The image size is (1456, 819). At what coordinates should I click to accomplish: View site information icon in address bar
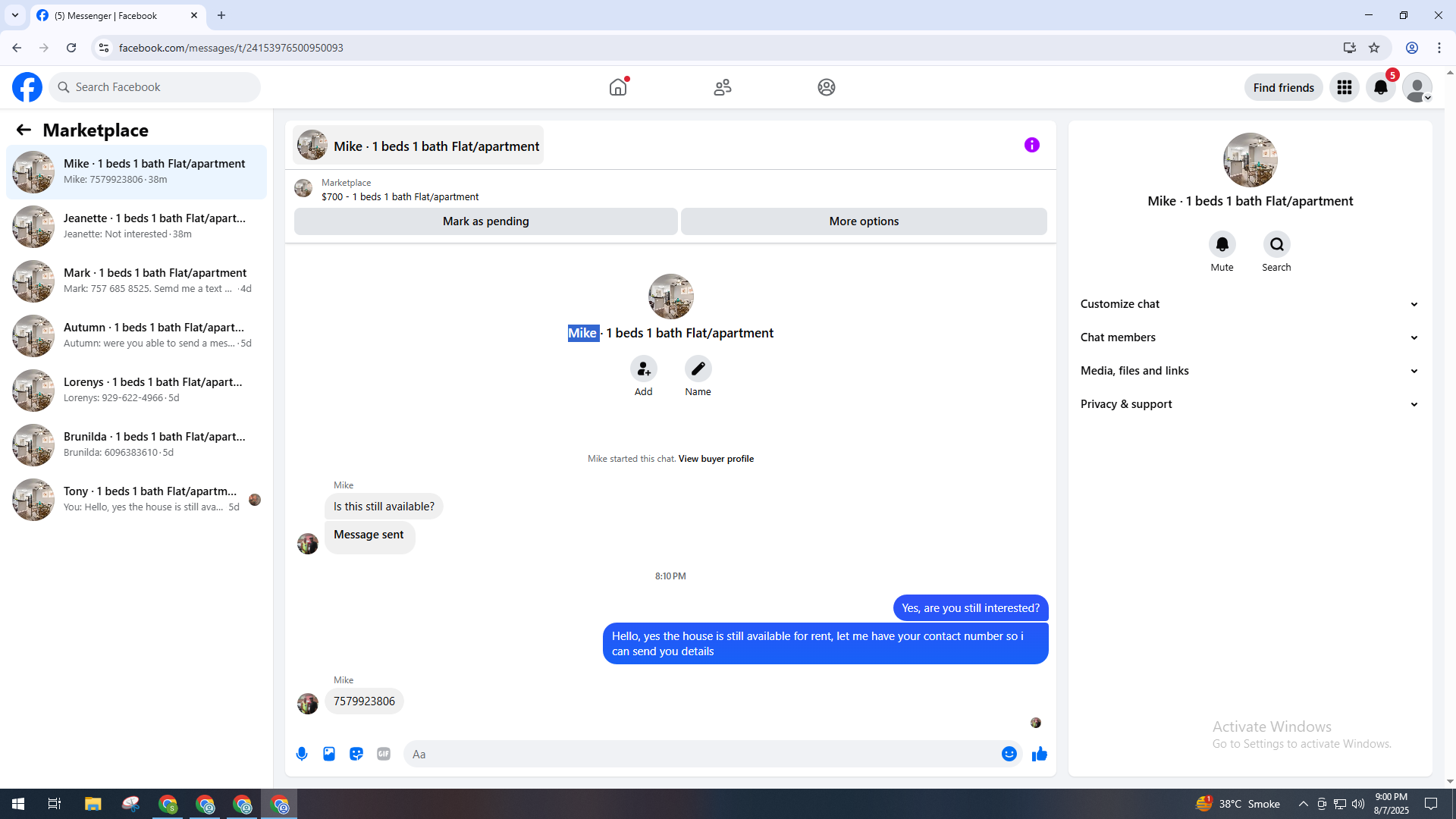104,48
